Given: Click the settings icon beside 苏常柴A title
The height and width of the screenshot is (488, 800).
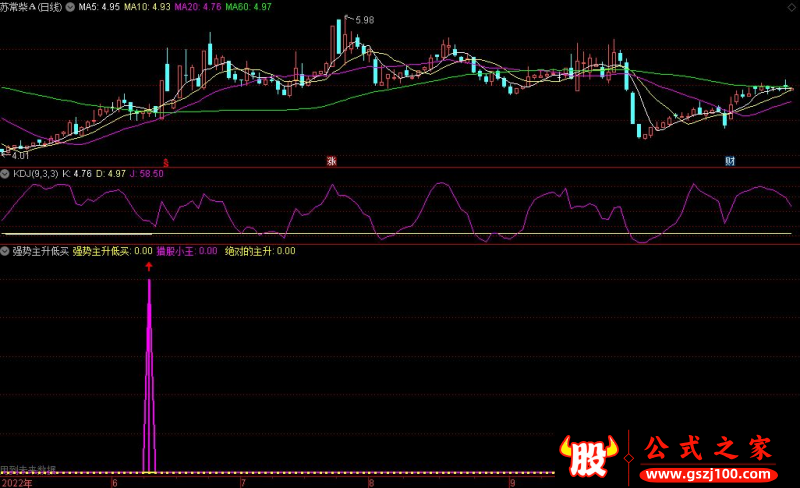Looking at the screenshot, I should point(70,6).
